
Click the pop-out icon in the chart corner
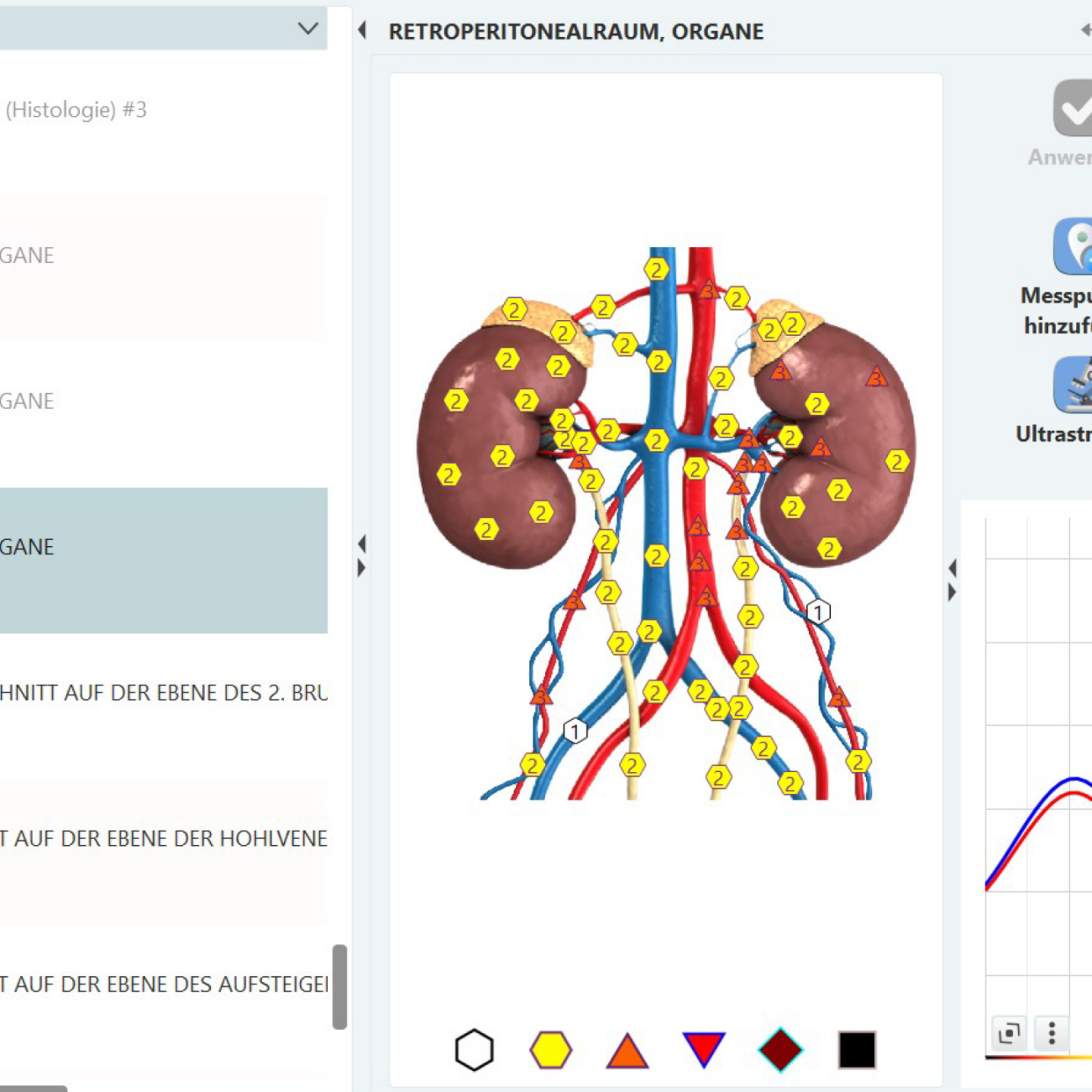[1009, 1032]
